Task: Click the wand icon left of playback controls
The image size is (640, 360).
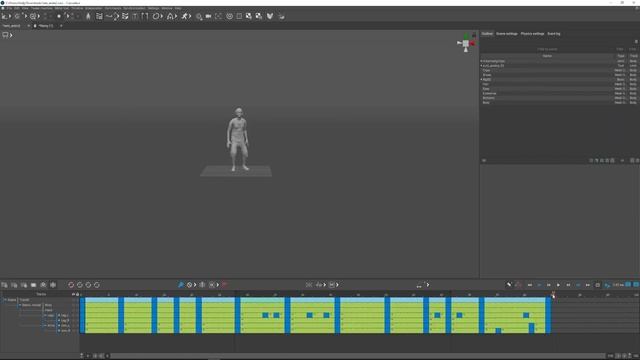Action: 509,284
